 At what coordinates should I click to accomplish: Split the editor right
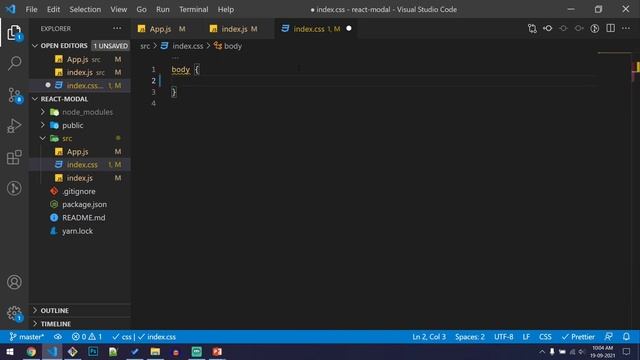tap(611, 29)
